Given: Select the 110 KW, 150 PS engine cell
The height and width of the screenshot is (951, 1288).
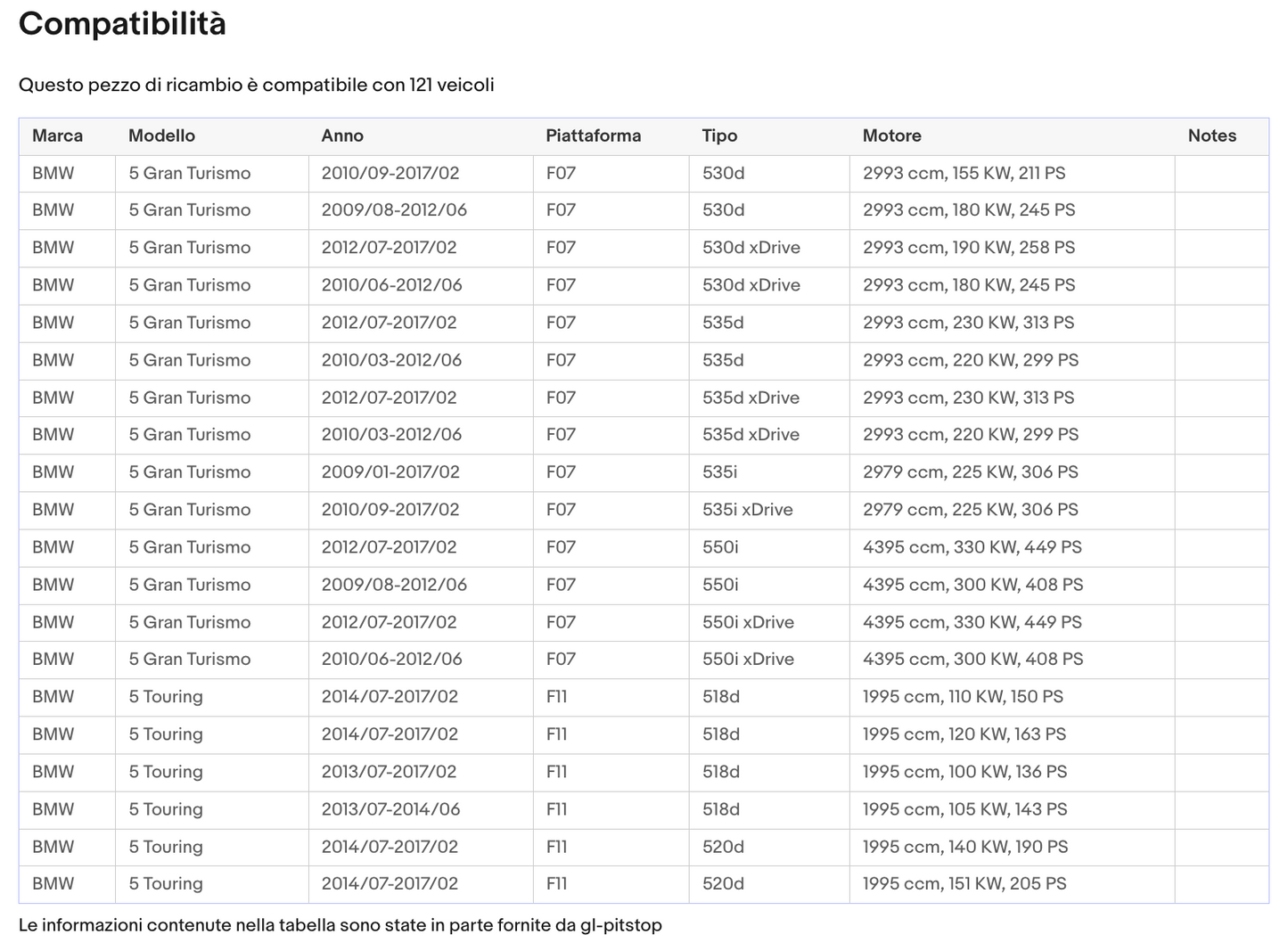Looking at the screenshot, I should point(963,697).
